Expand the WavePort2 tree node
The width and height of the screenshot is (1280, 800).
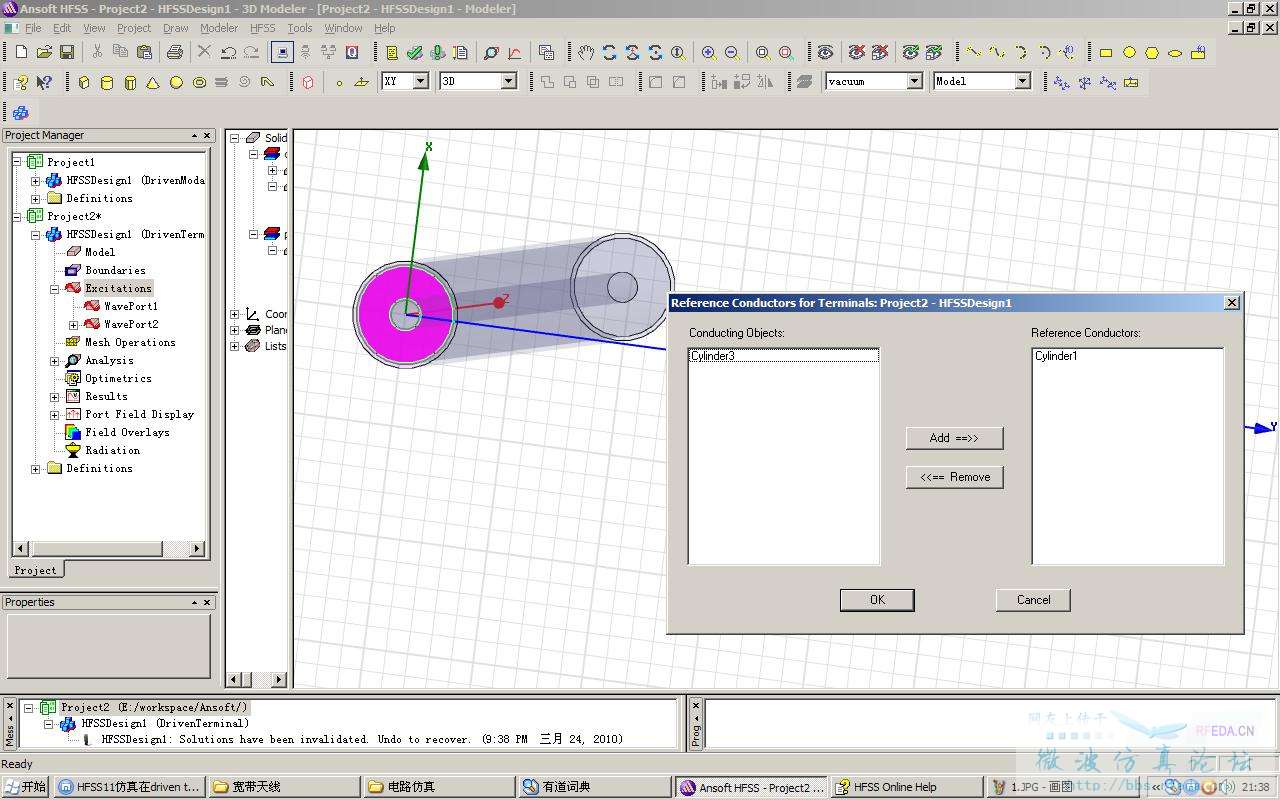tap(73, 324)
